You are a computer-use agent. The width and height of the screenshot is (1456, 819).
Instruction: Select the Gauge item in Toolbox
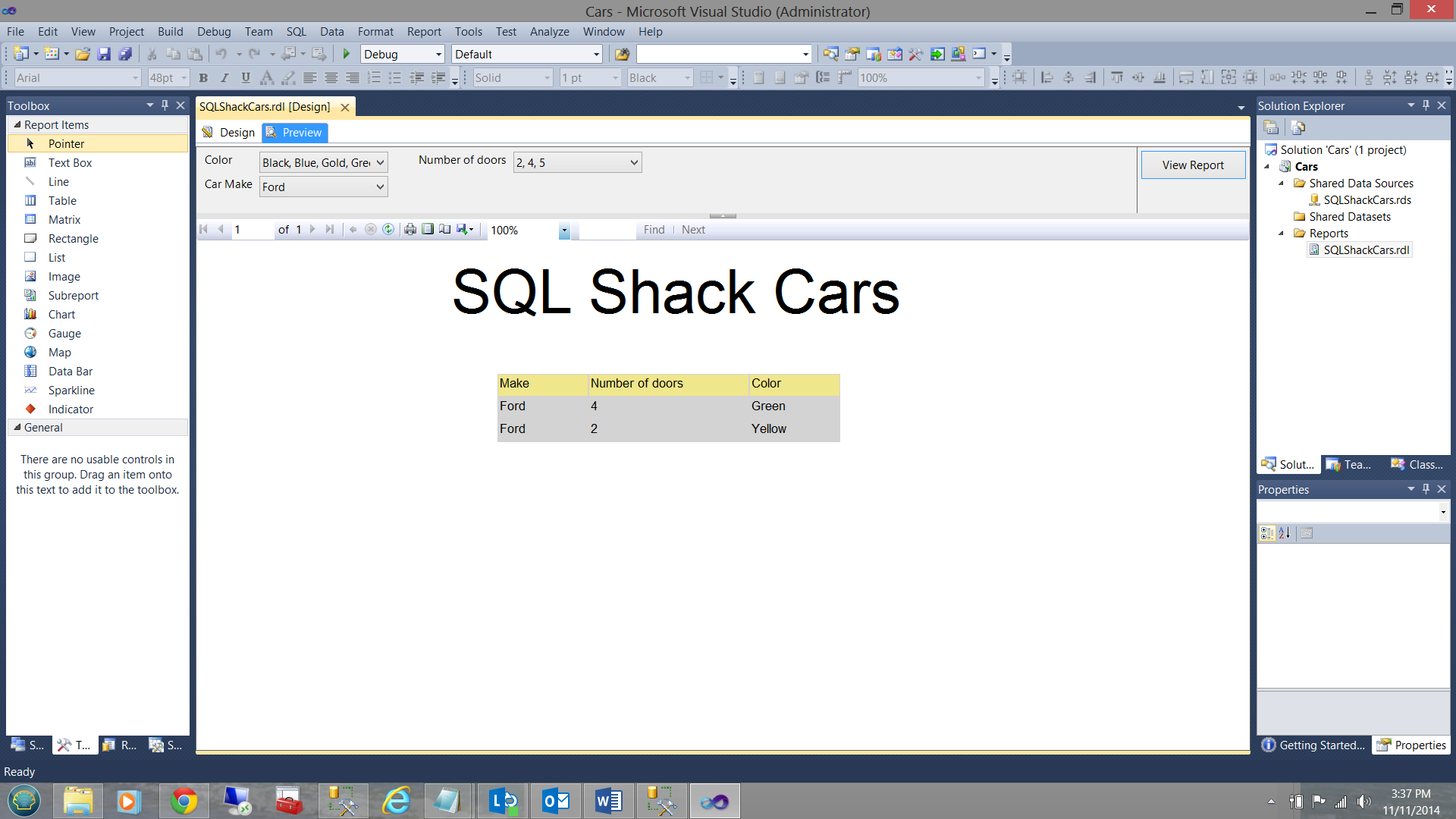(64, 334)
